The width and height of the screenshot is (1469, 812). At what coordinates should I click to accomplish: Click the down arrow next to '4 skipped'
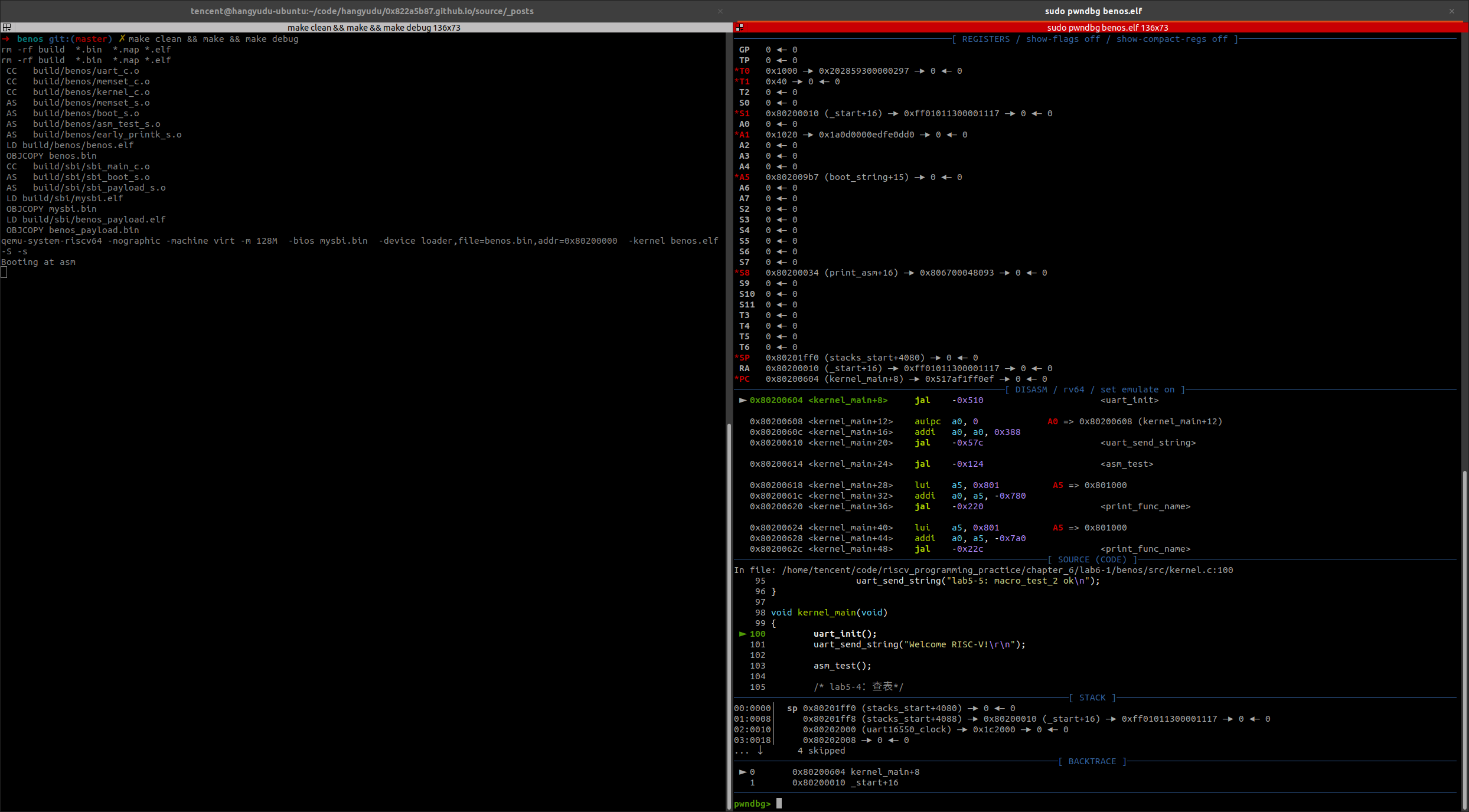pyautogui.click(x=760, y=751)
